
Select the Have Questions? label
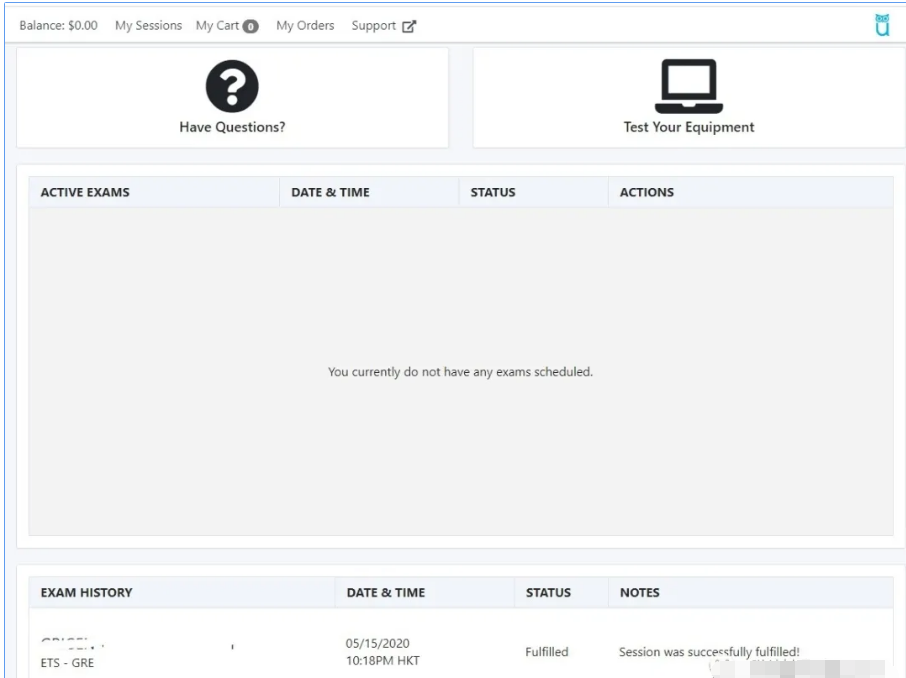232,127
